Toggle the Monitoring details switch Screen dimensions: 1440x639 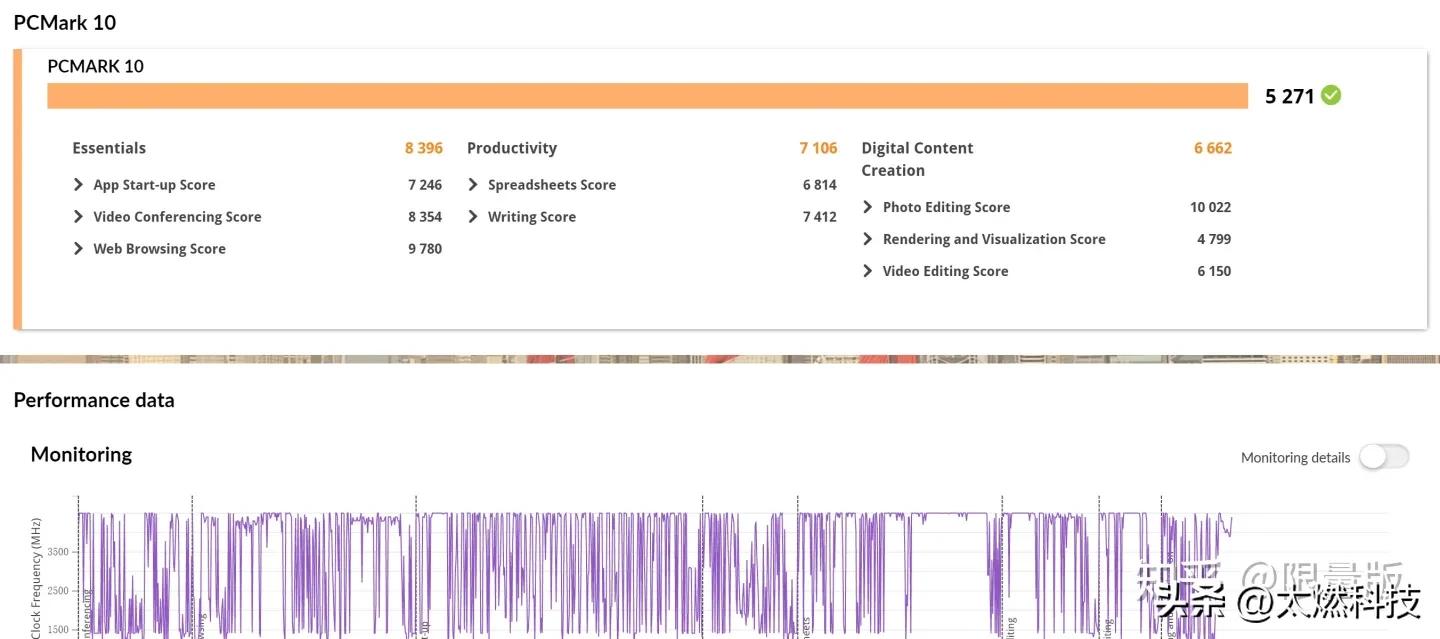pos(1384,457)
